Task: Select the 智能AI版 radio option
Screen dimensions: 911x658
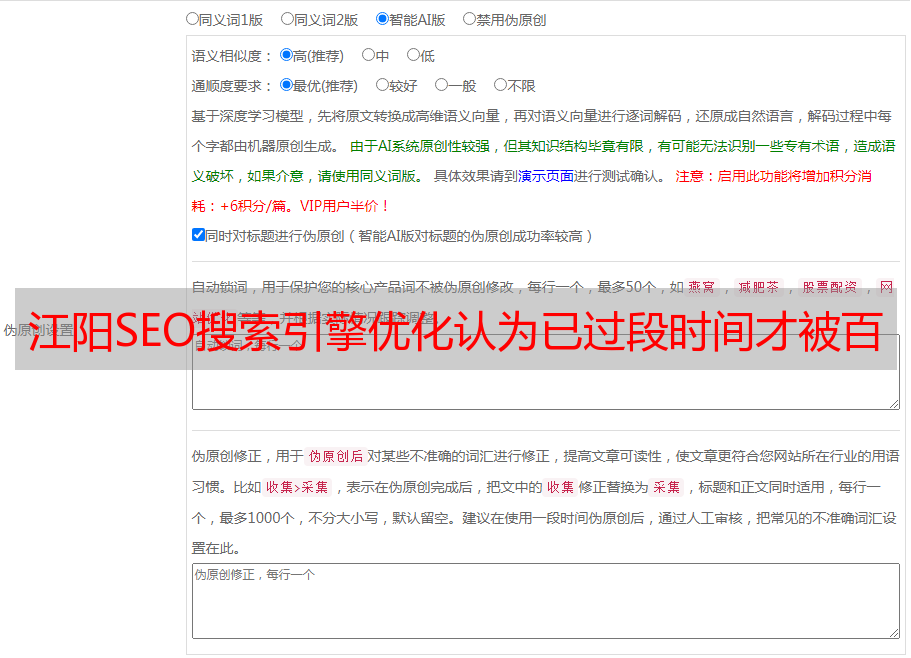Action: [382, 19]
